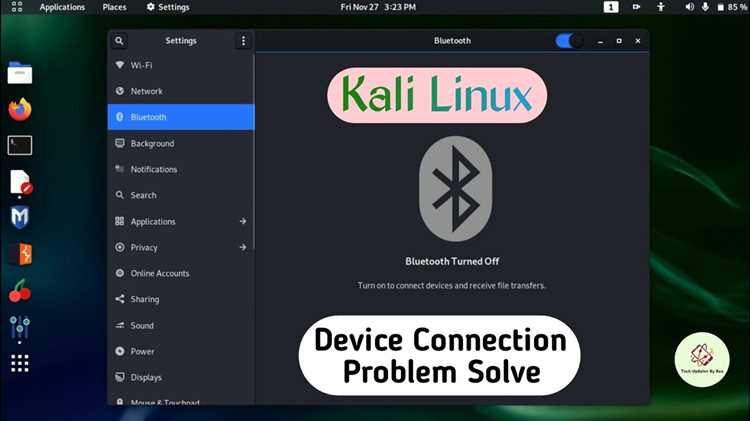Open the Sharing panel
The width and height of the screenshot is (750, 421).
coord(181,299)
